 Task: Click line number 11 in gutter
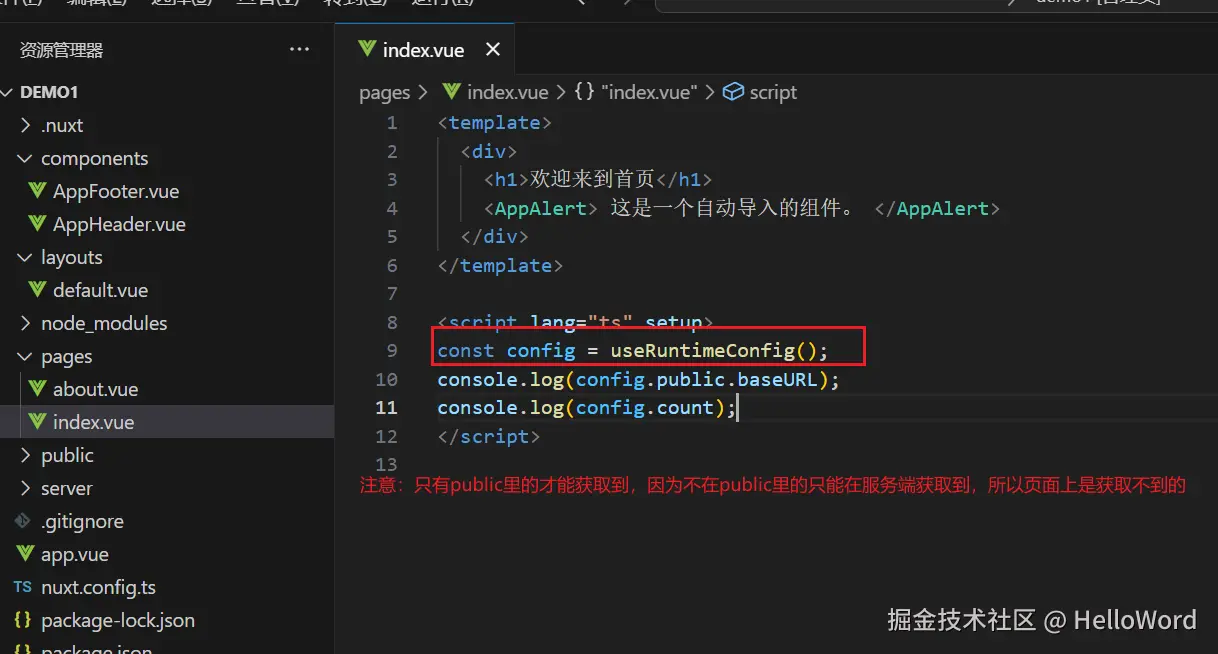click(x=386, y=408)
